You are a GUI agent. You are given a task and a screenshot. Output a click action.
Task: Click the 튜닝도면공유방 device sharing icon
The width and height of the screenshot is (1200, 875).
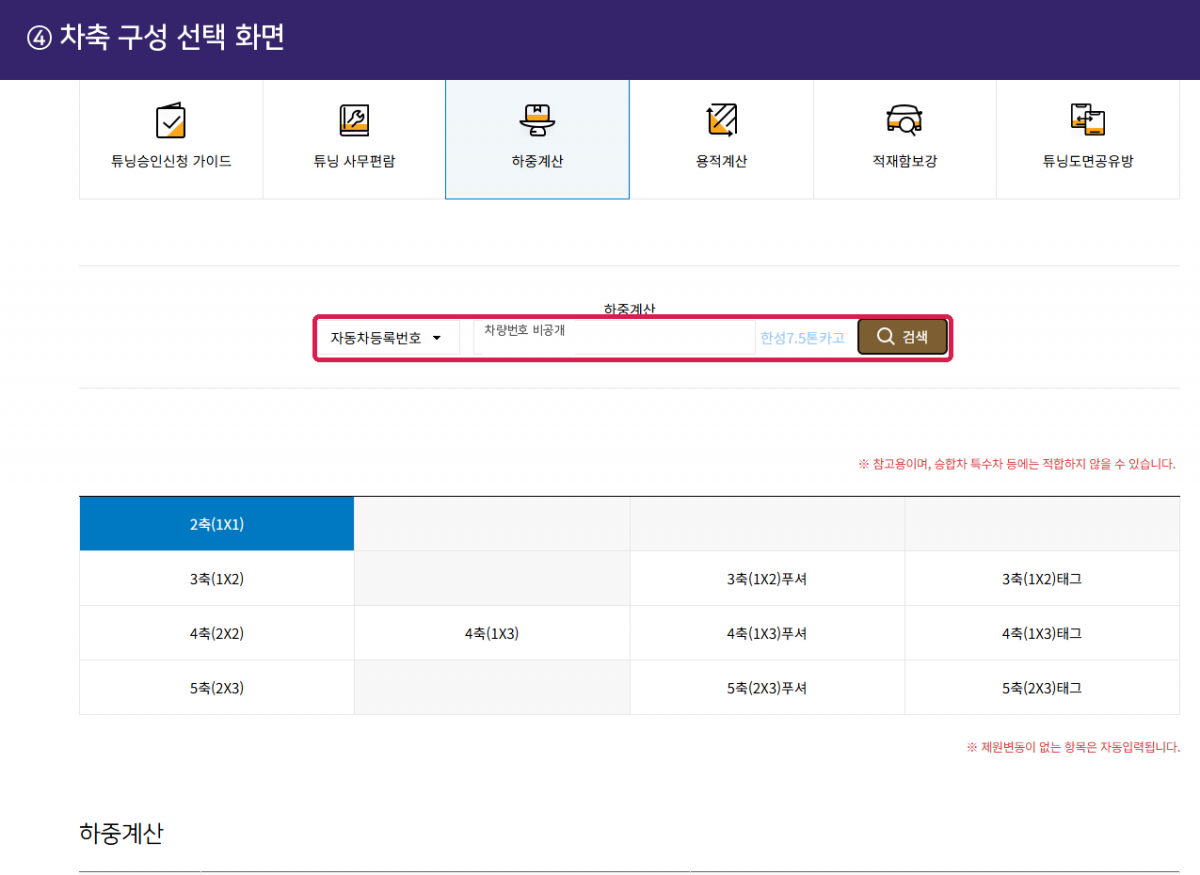(1087, 120)
